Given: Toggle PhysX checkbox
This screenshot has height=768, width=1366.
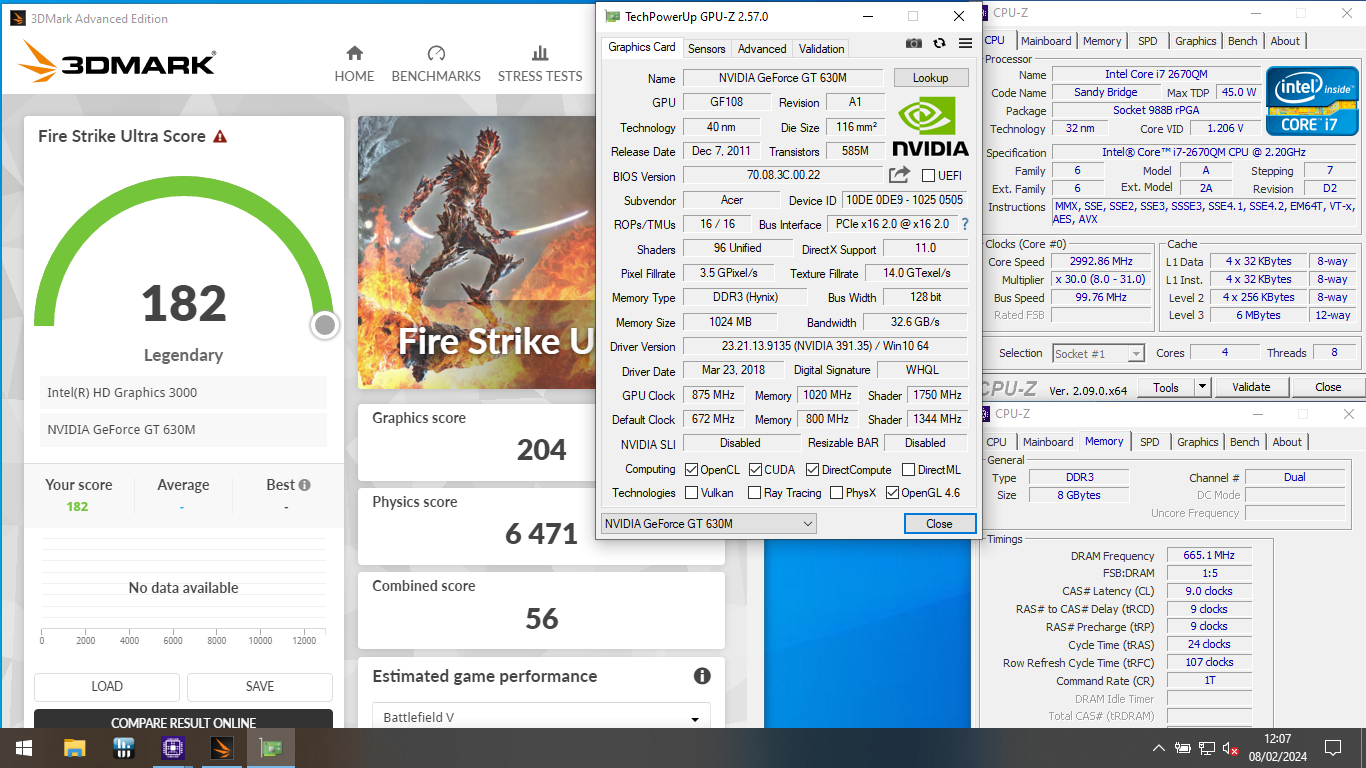Looking at the screenshot, I should coord(836,493).
